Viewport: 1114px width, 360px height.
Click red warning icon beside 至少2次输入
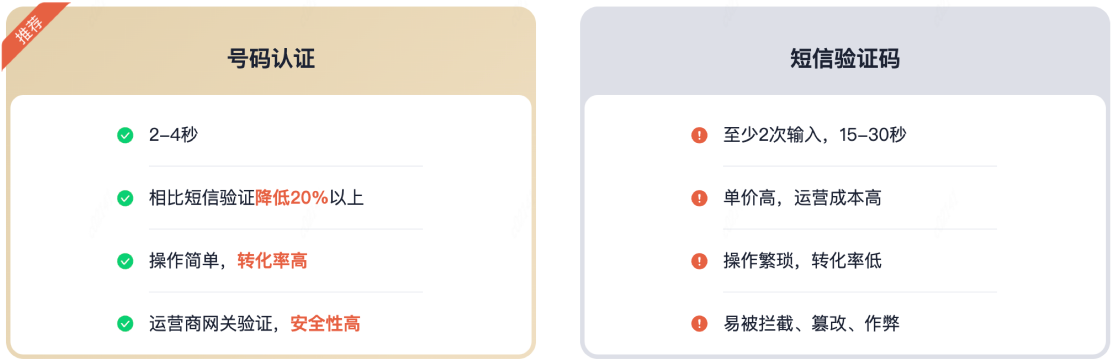(x=699, y=135)
